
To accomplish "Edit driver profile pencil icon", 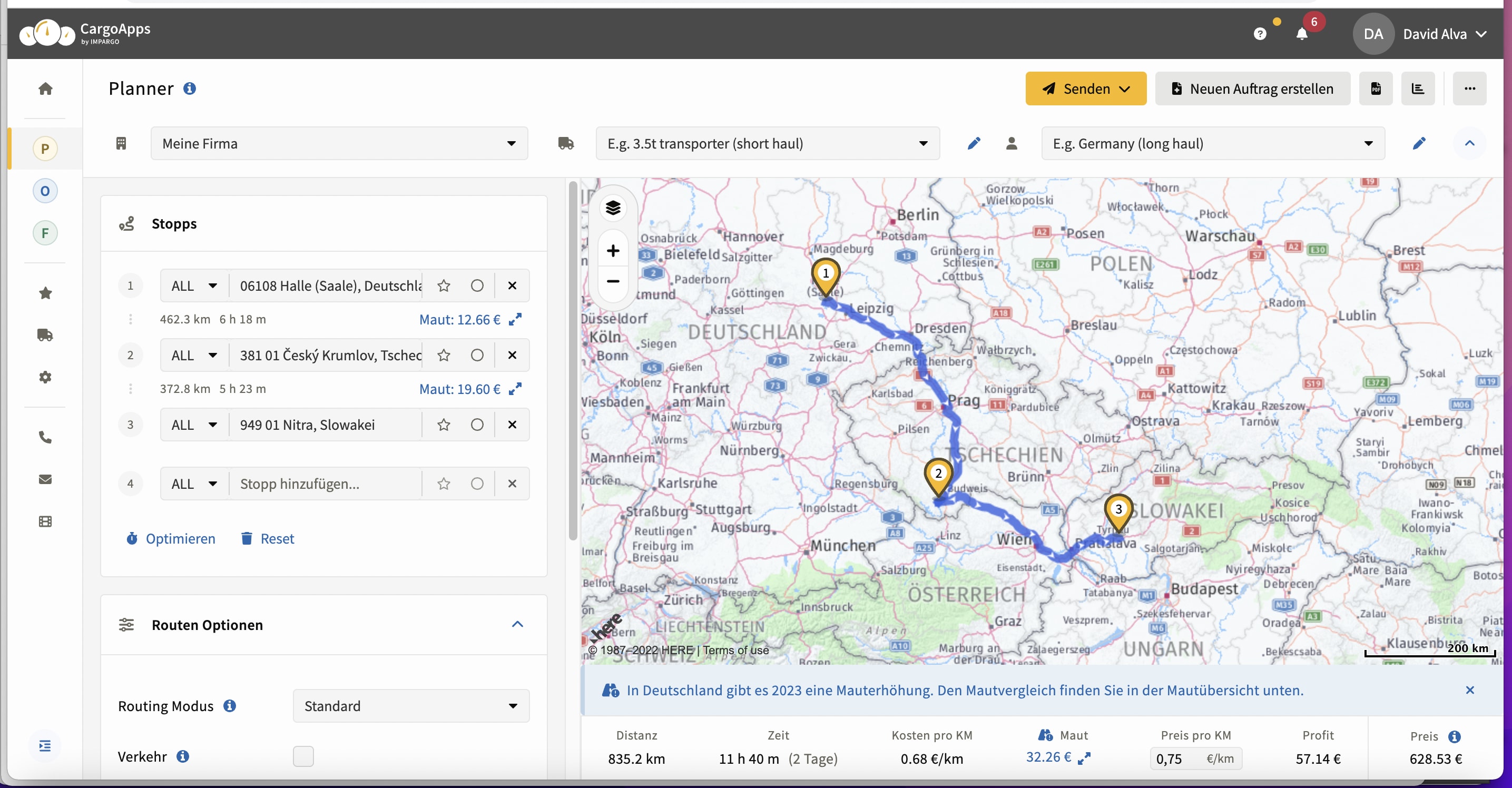I will [1419, 143].
